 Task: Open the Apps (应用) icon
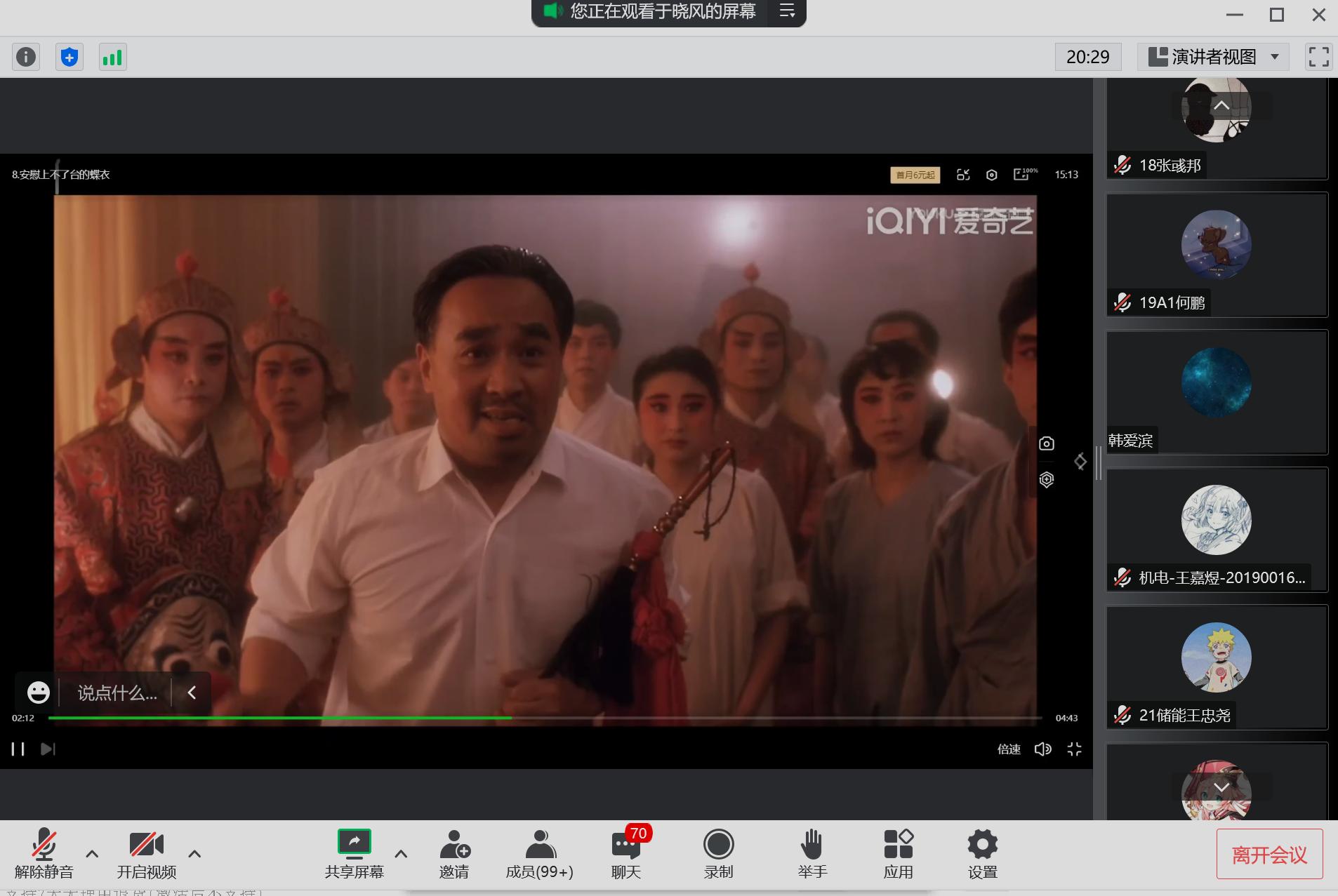(898, 853)
